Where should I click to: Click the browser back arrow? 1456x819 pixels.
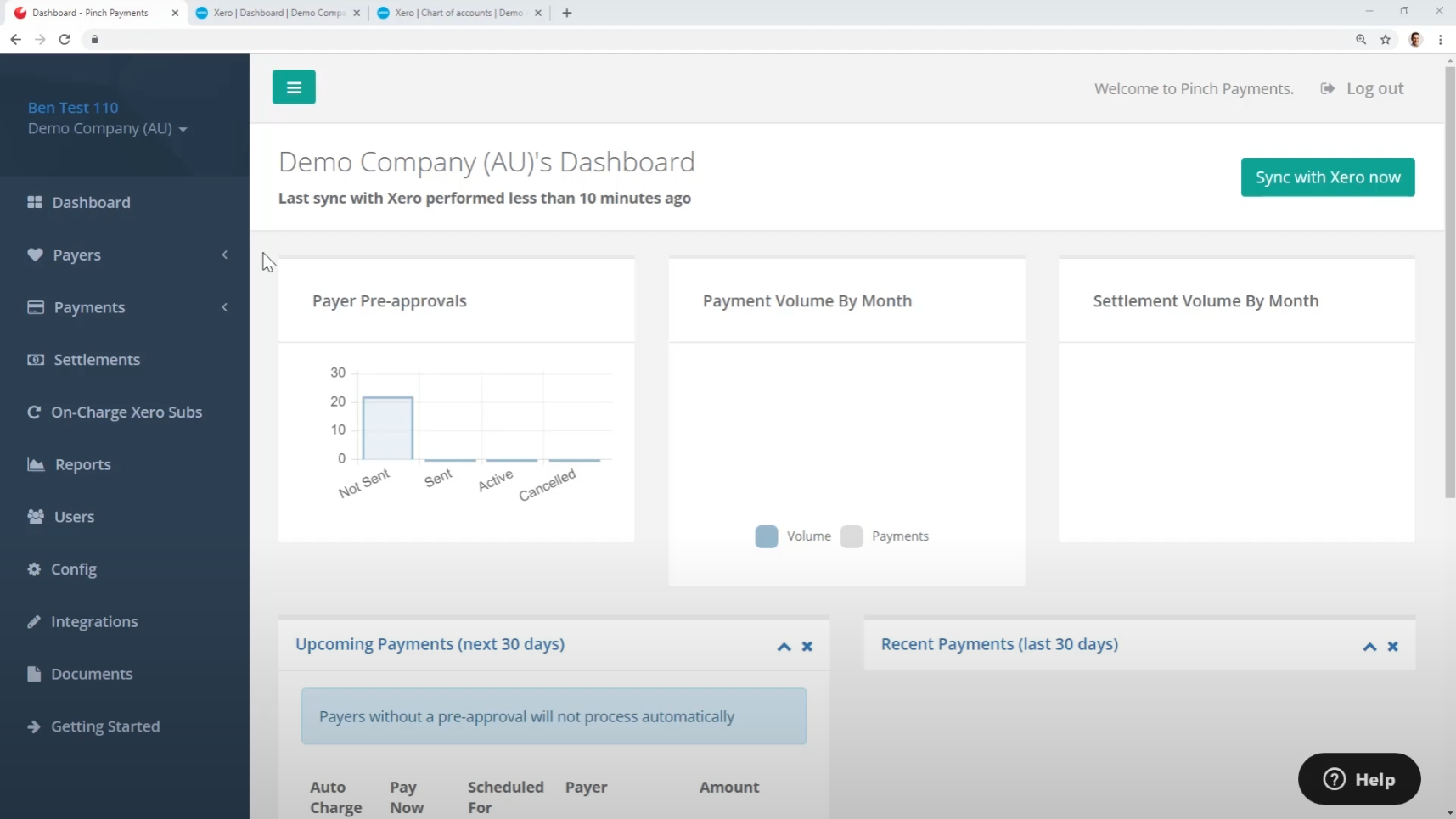tap(15, 39)
